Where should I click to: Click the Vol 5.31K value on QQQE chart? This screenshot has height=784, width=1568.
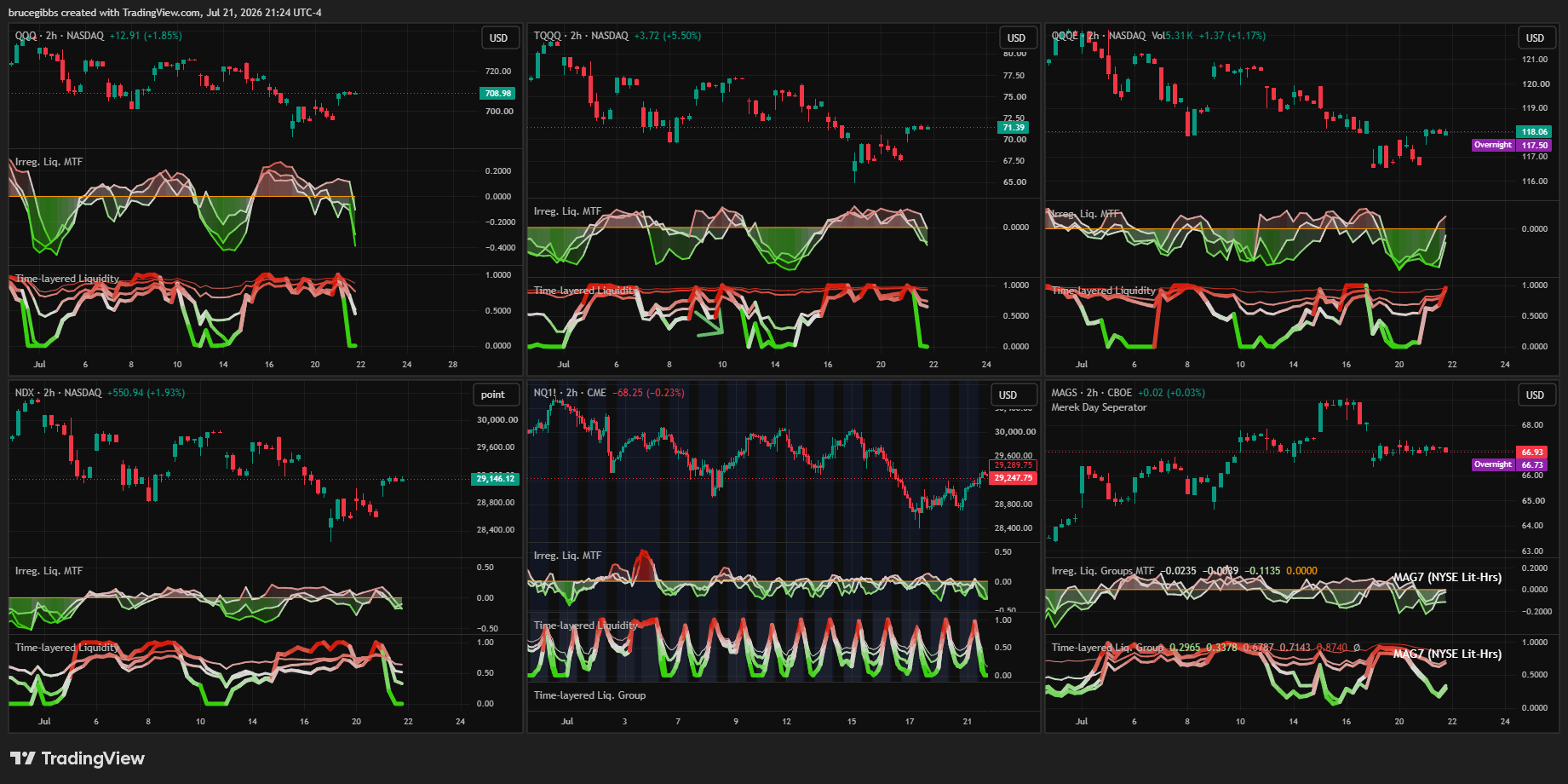point(1172,36)
